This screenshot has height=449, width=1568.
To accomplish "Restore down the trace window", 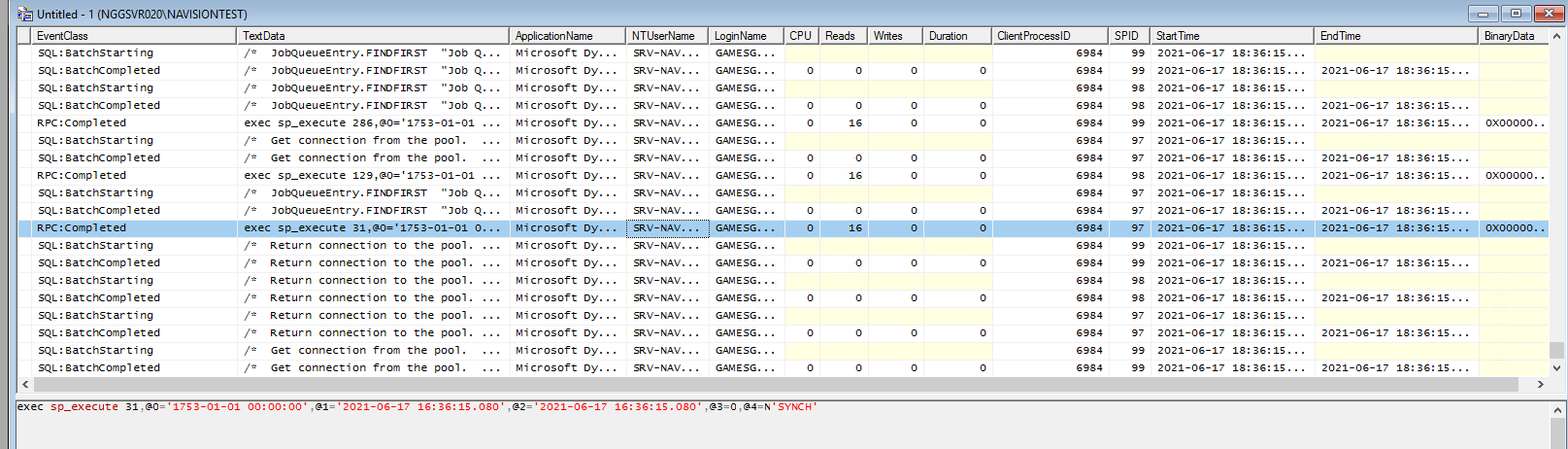I will pos(1516,14).
